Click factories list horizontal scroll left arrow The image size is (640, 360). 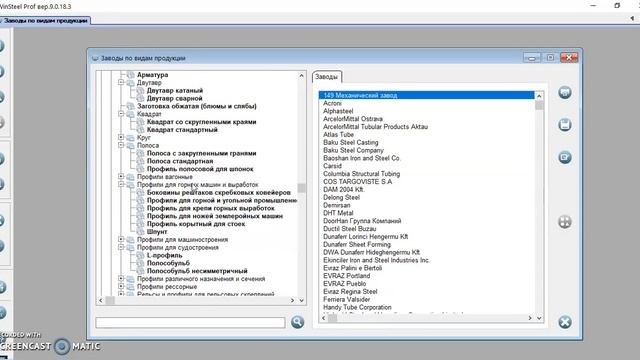click(323, 318)
